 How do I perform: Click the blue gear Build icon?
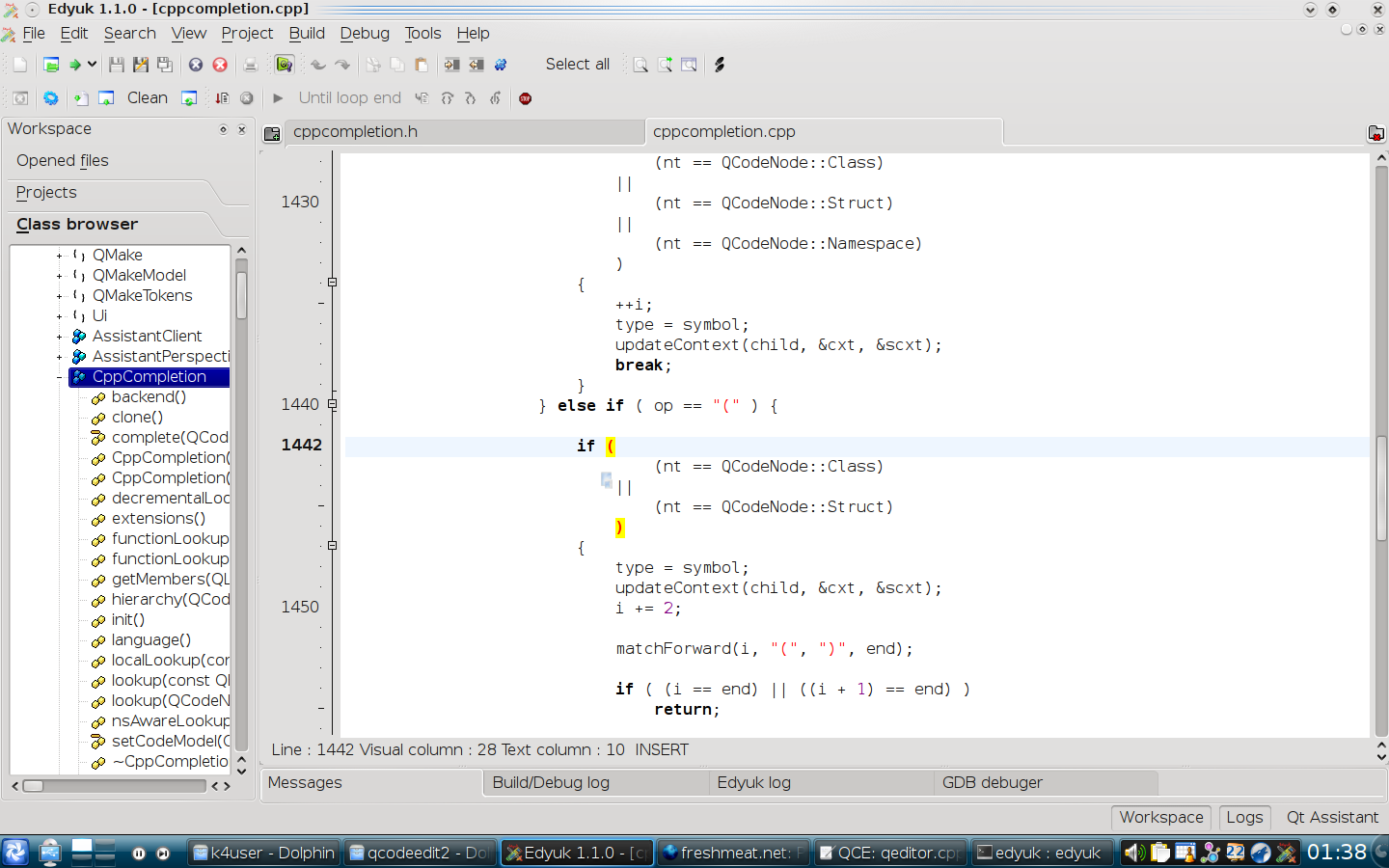tap(51, 98)
